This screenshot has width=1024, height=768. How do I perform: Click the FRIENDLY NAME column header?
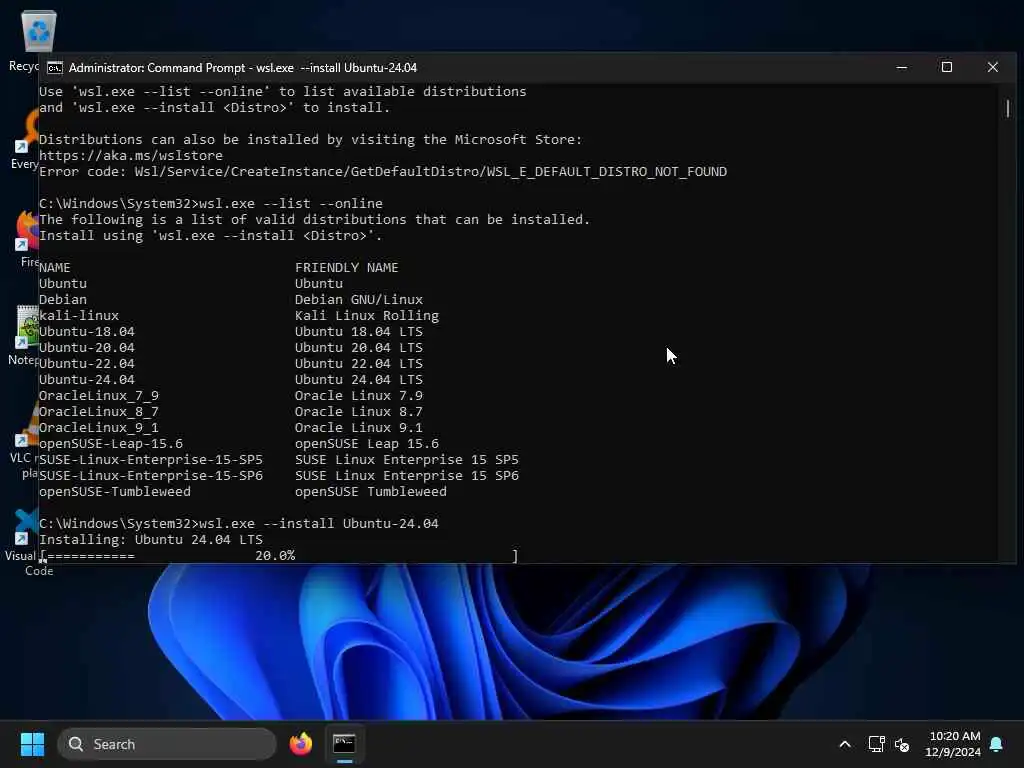(x=346, y=268)
